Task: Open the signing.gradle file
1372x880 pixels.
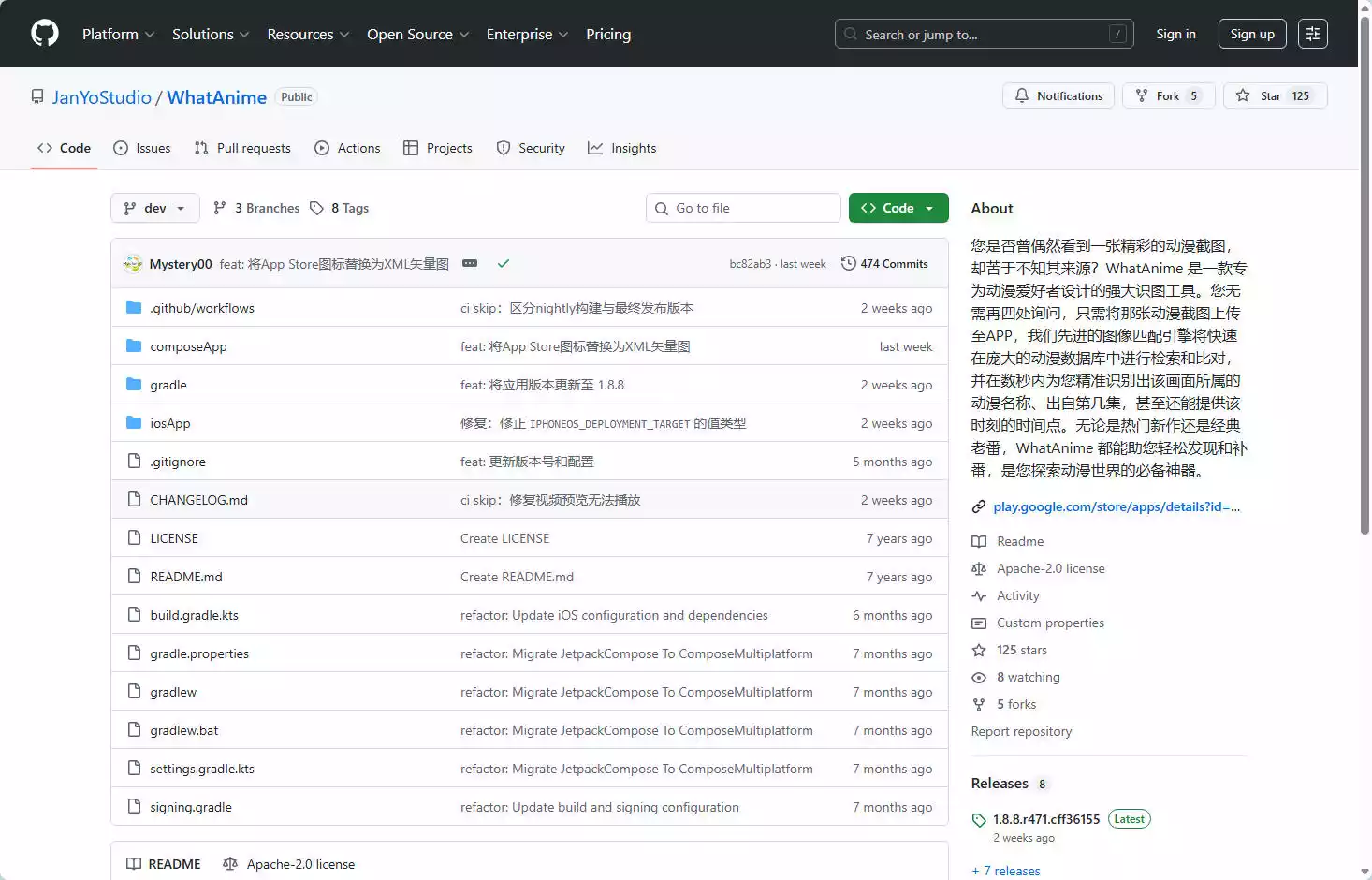Action: [x=191, y=807]
